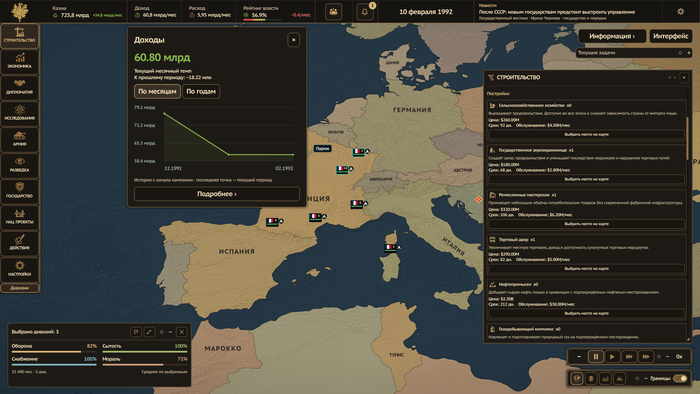The image size is (700, 394).
Task: Pin the Строительство panel with diamond icon
Action: (x=669, y=78)
